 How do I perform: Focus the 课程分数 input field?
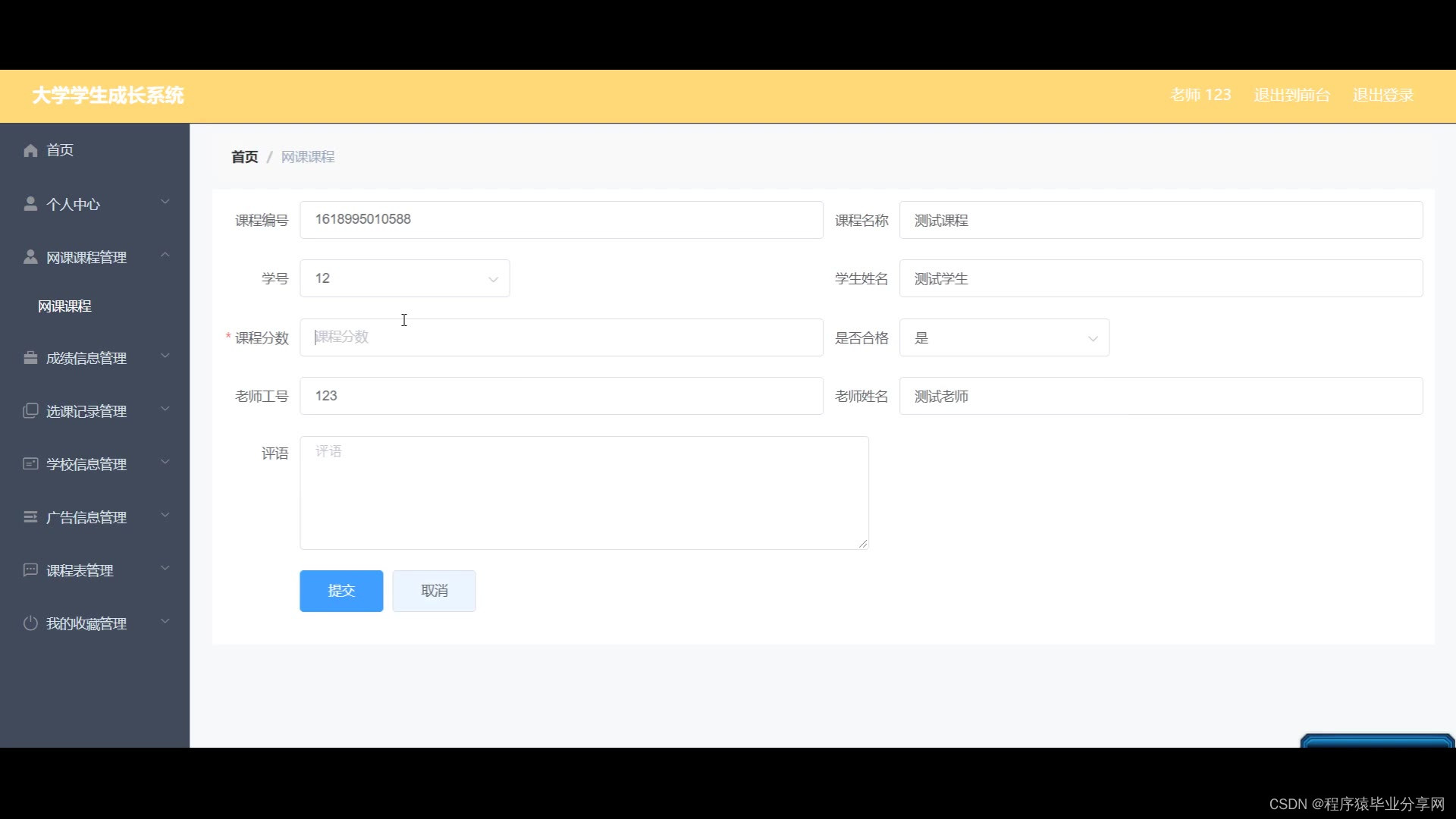[561, 337]
